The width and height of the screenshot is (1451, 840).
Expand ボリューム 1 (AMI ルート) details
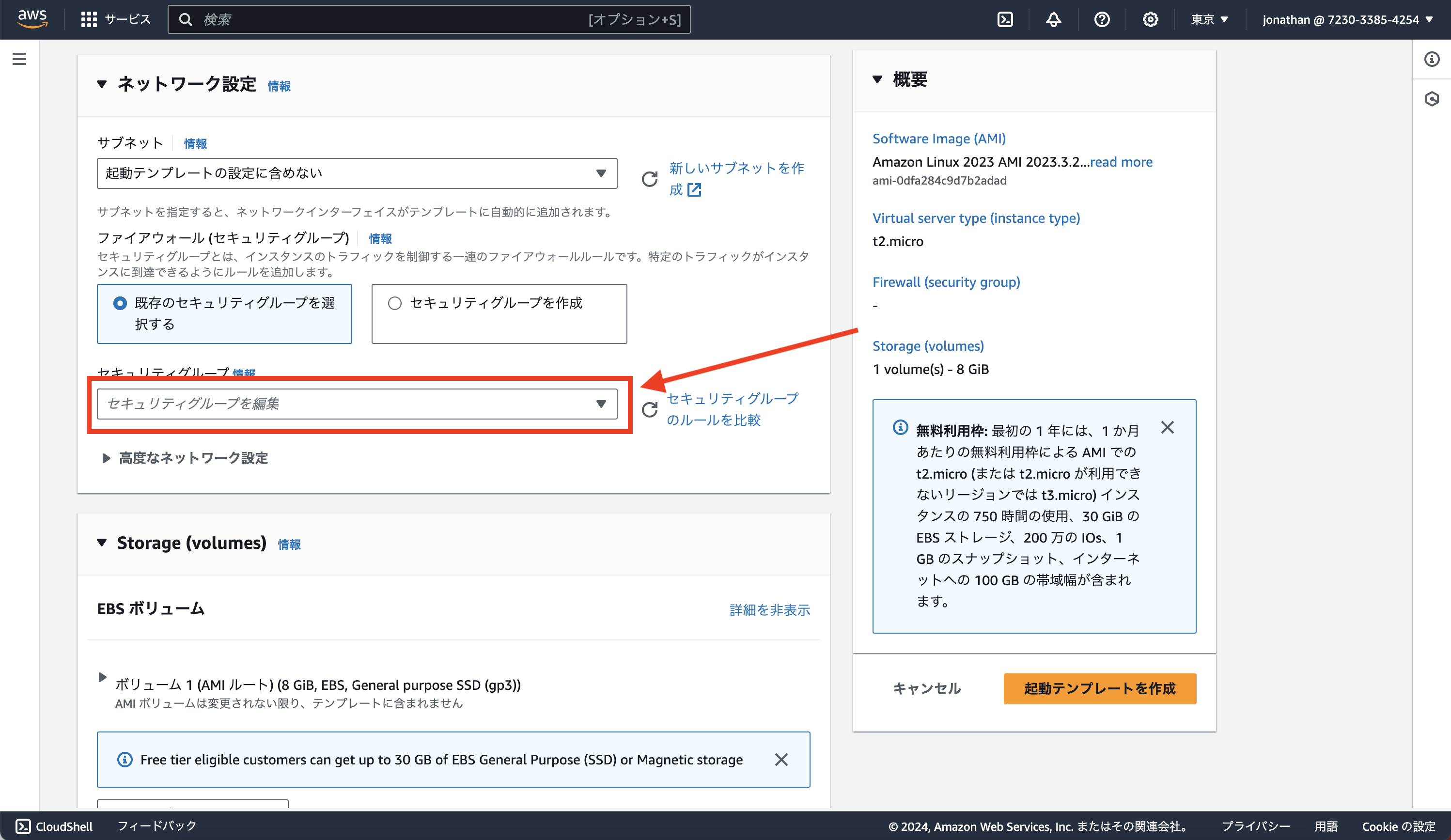103,678
